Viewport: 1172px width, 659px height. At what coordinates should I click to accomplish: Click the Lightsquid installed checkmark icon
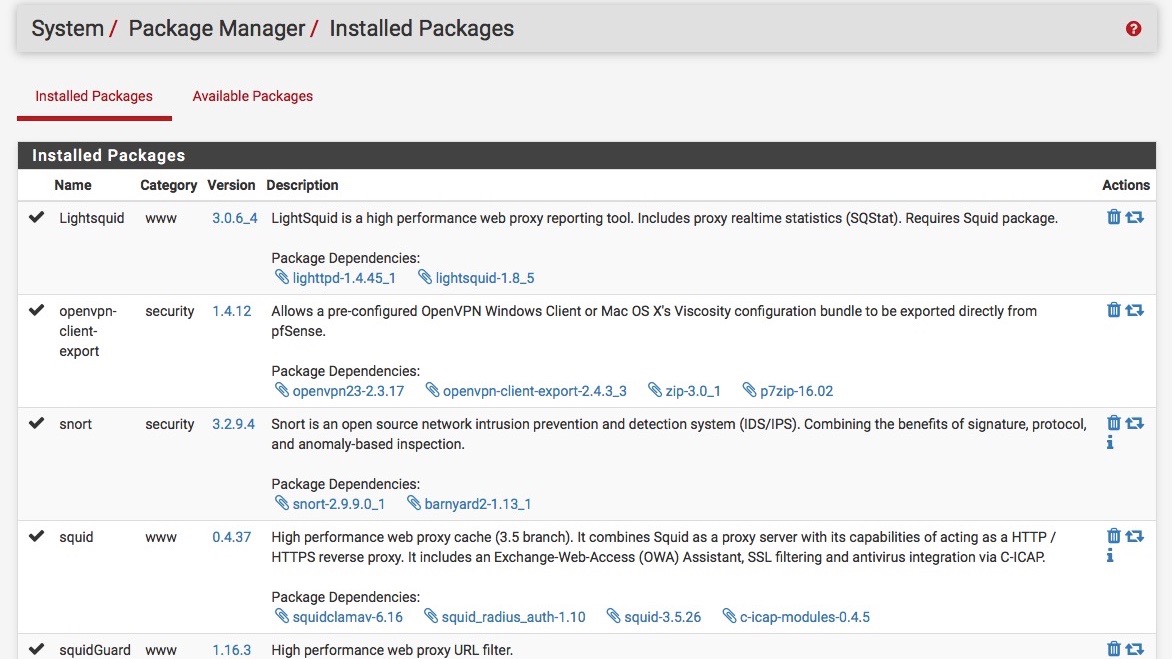click(x=37, y=217)
